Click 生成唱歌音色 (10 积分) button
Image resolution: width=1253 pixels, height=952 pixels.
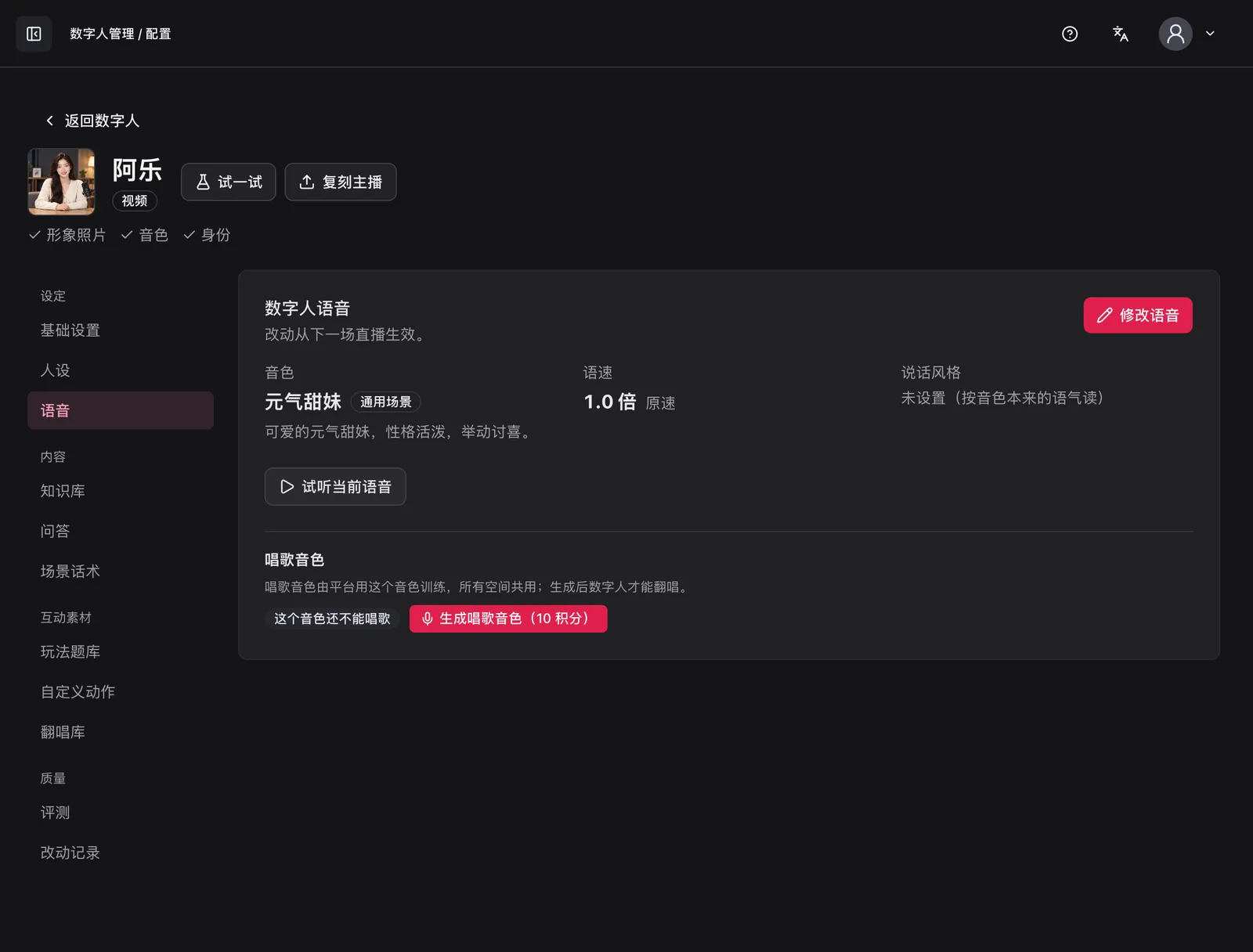508,618
